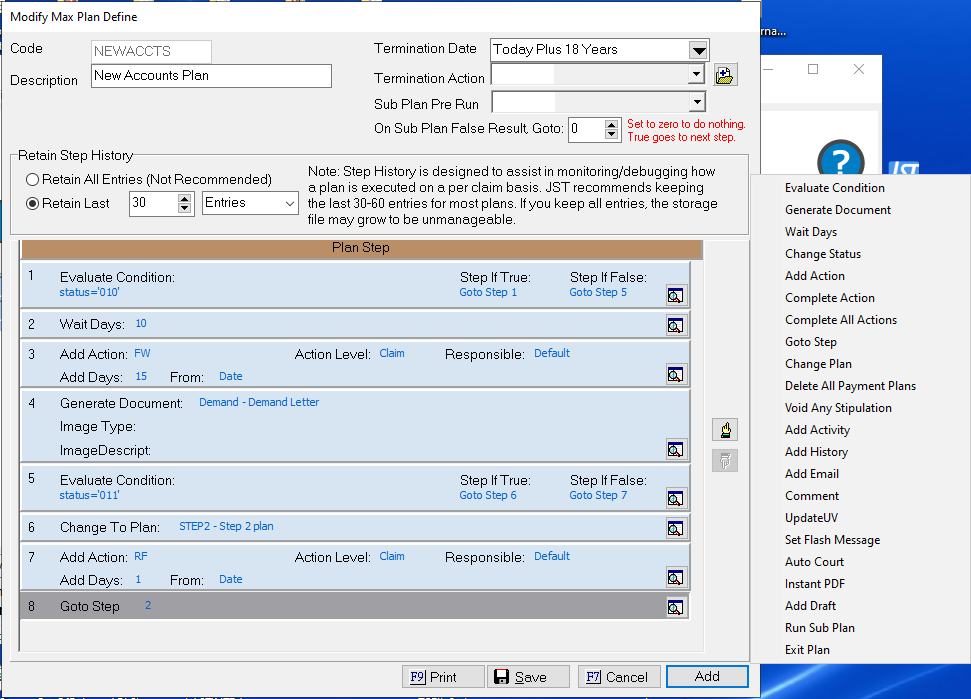The width and height of the screenshot is (971, 699).
Task: Open details icon for Change To Plan step
Action: pos(676,527)
